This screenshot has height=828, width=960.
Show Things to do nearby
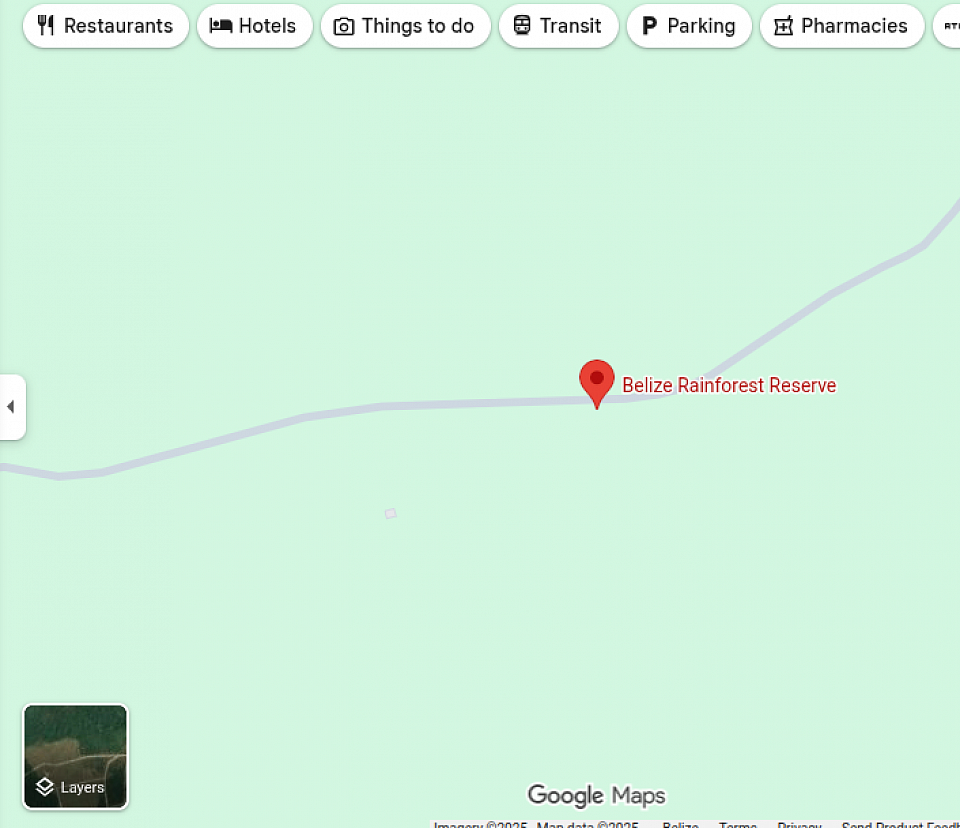click(x=405, y=26)
